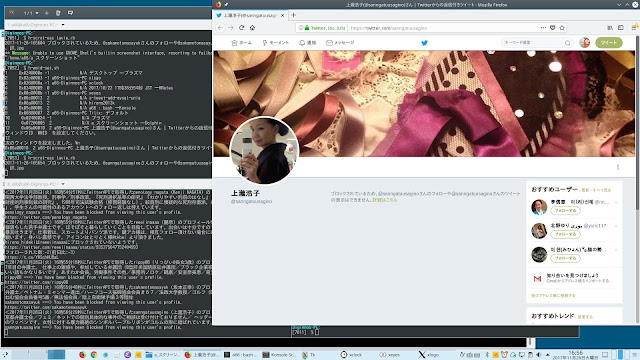Click the leftmost terminal toolbar icon
640x360 pixels.
coord(11,13)
